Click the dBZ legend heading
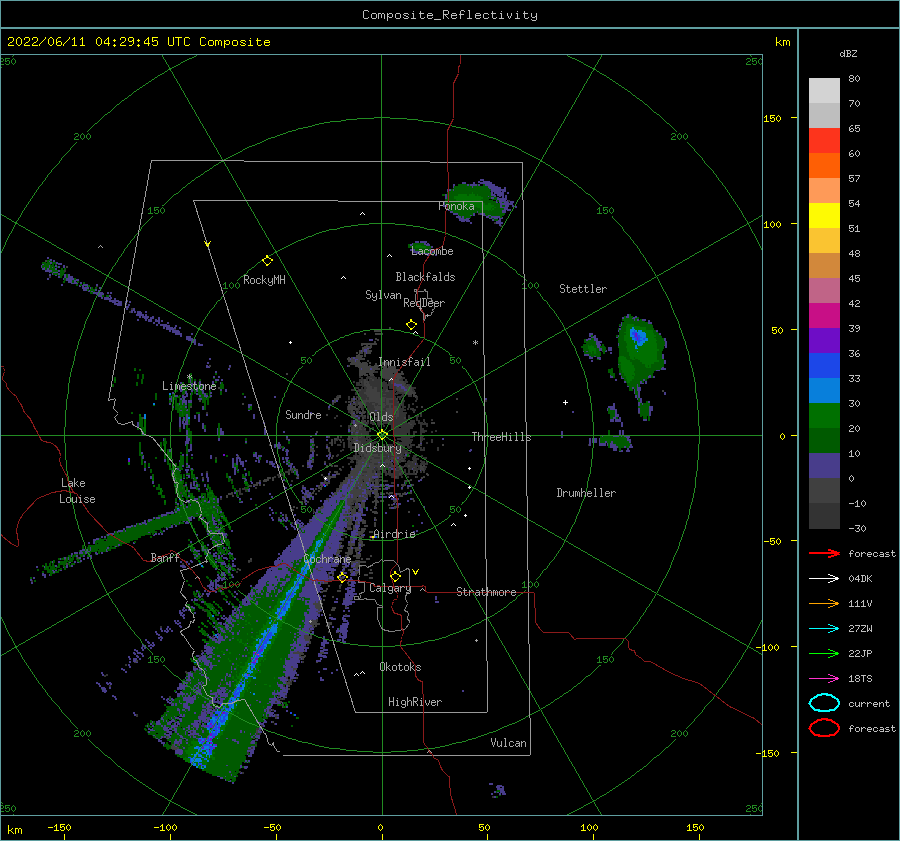 pyautogui.click(x=848, y=53)
